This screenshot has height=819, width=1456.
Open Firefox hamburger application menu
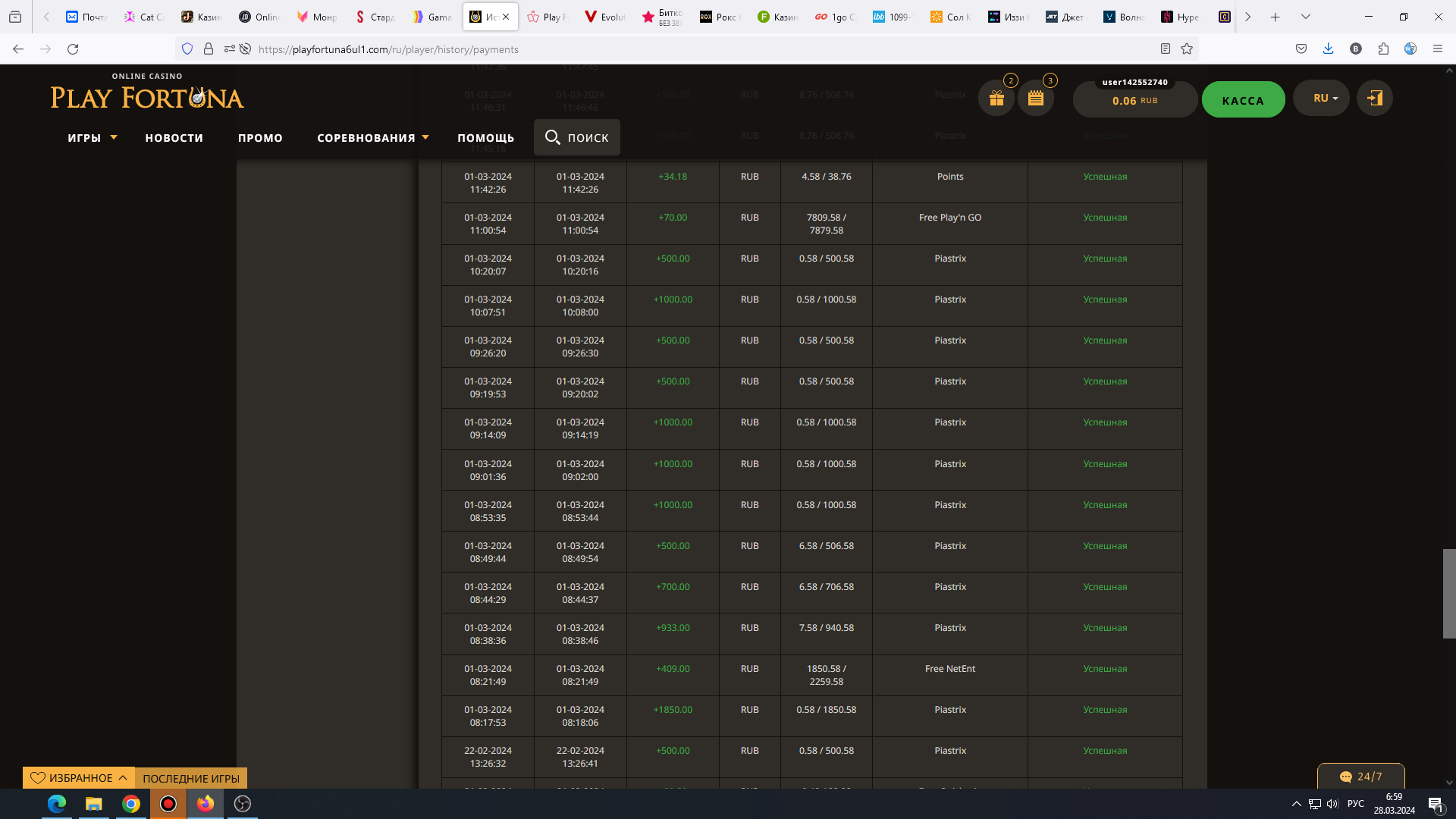click(1437, 49)
